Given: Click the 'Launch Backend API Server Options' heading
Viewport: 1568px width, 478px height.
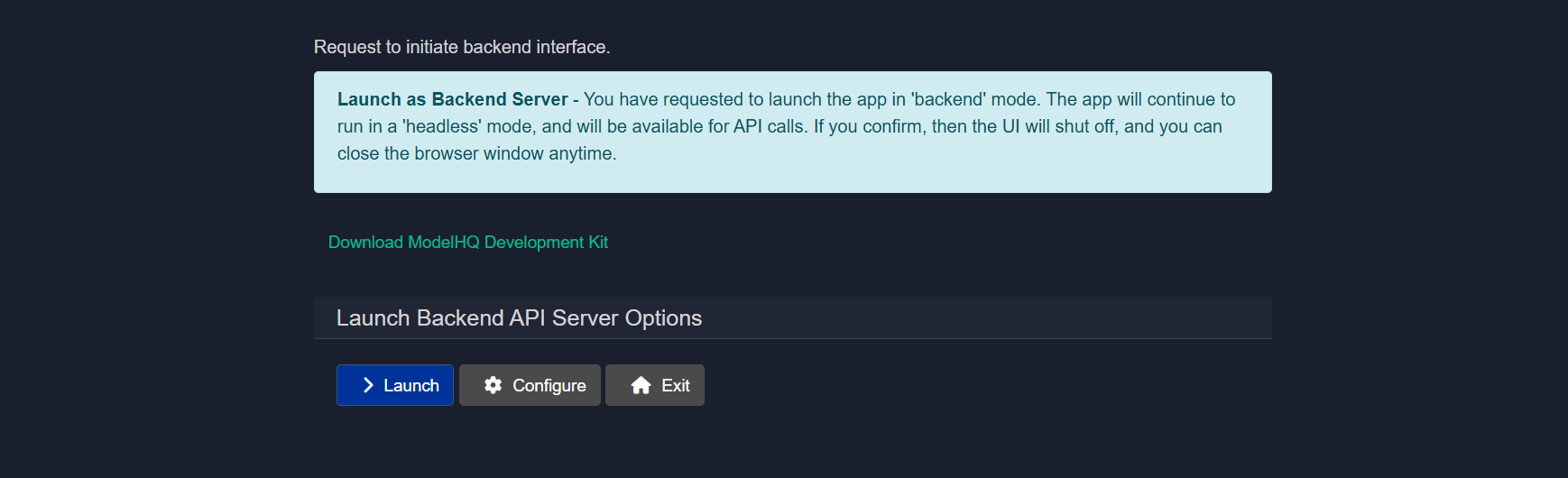Looking at the screenshot, I should (519, 318).
